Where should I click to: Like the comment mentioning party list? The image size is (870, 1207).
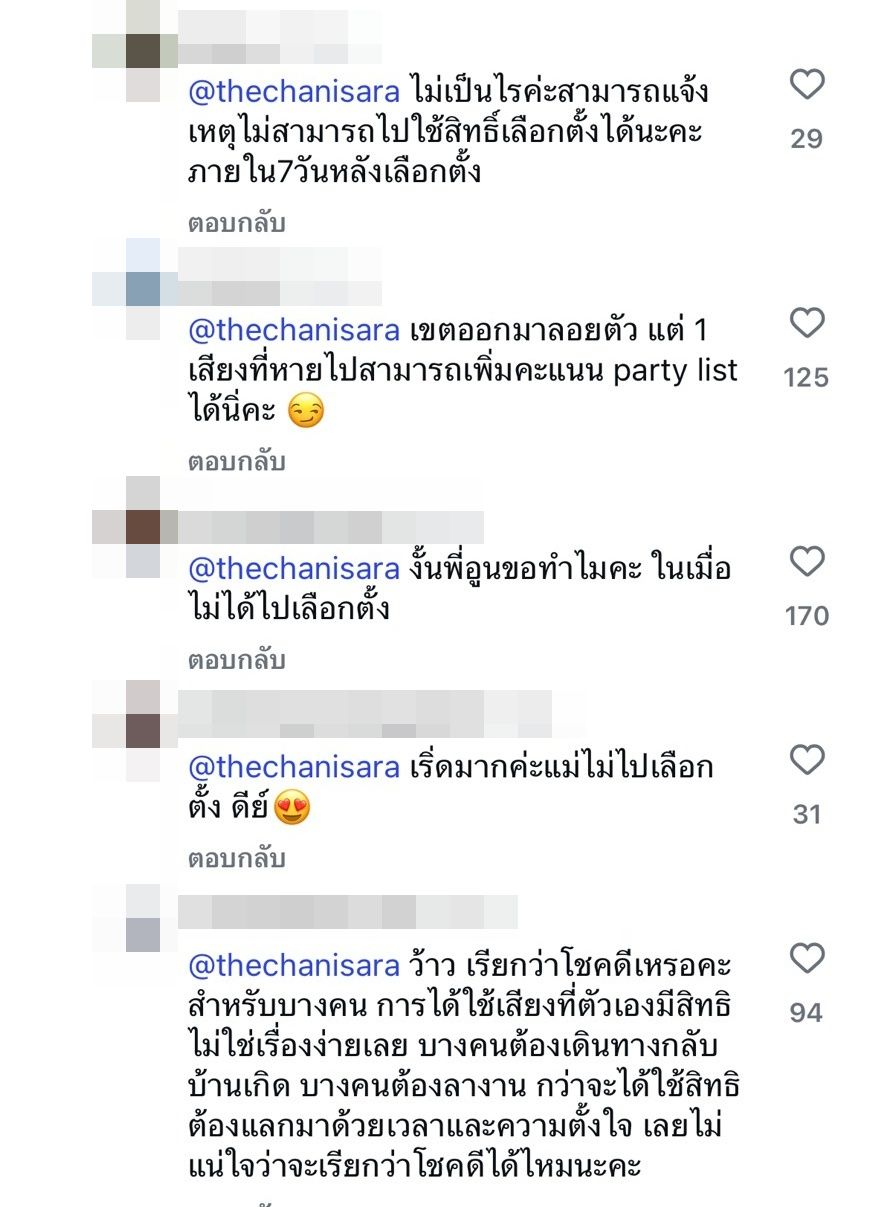[806, 323]
